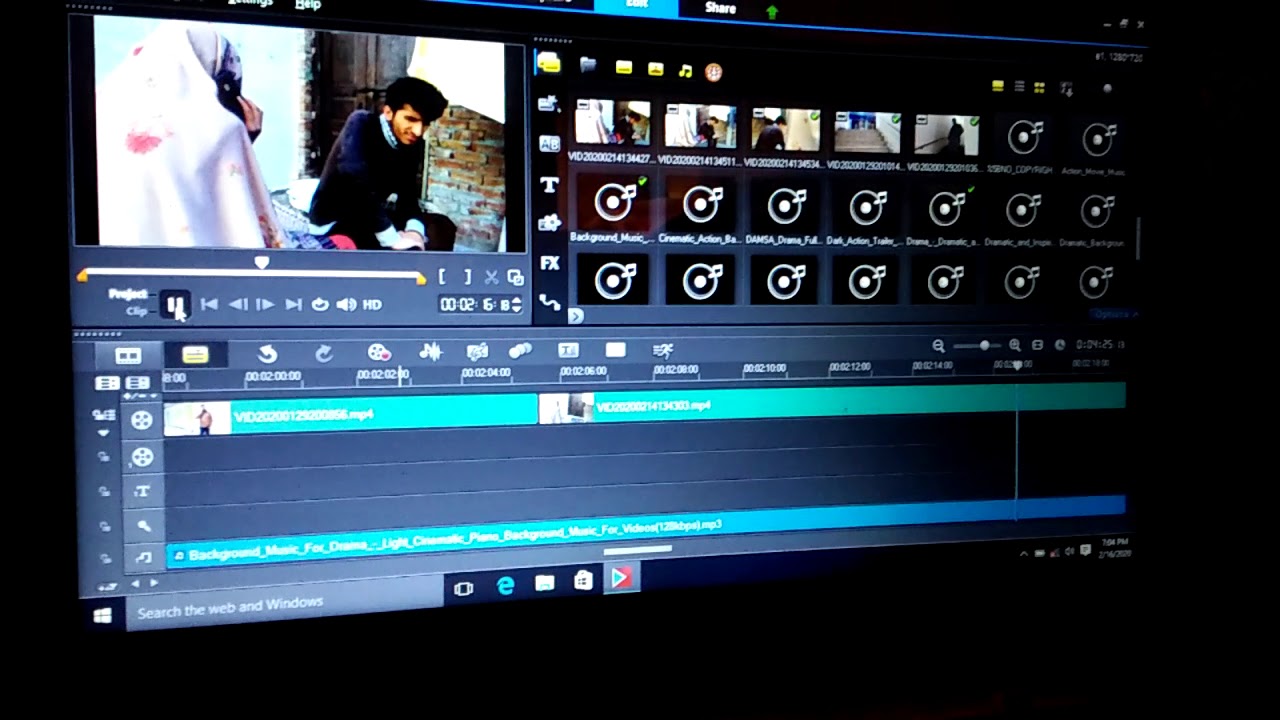Zoom in the timeline
Image resolution: width=1280 pixels, height=720 pixels.
click(x=1014, y=345)
